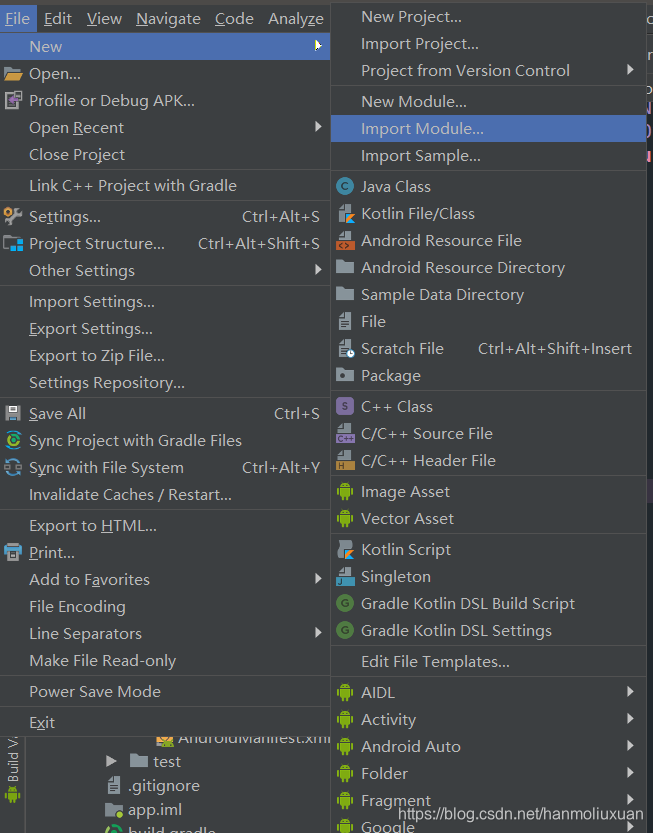
Task: Click the Kotlin File/Class icon
Action: pyautogui.click(x=345, y=213)
